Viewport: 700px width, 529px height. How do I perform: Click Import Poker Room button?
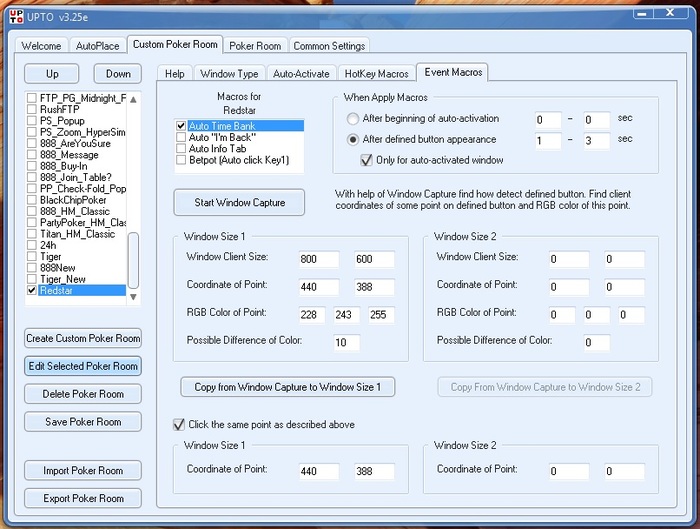pyautogui.click(x=83, y=471)
